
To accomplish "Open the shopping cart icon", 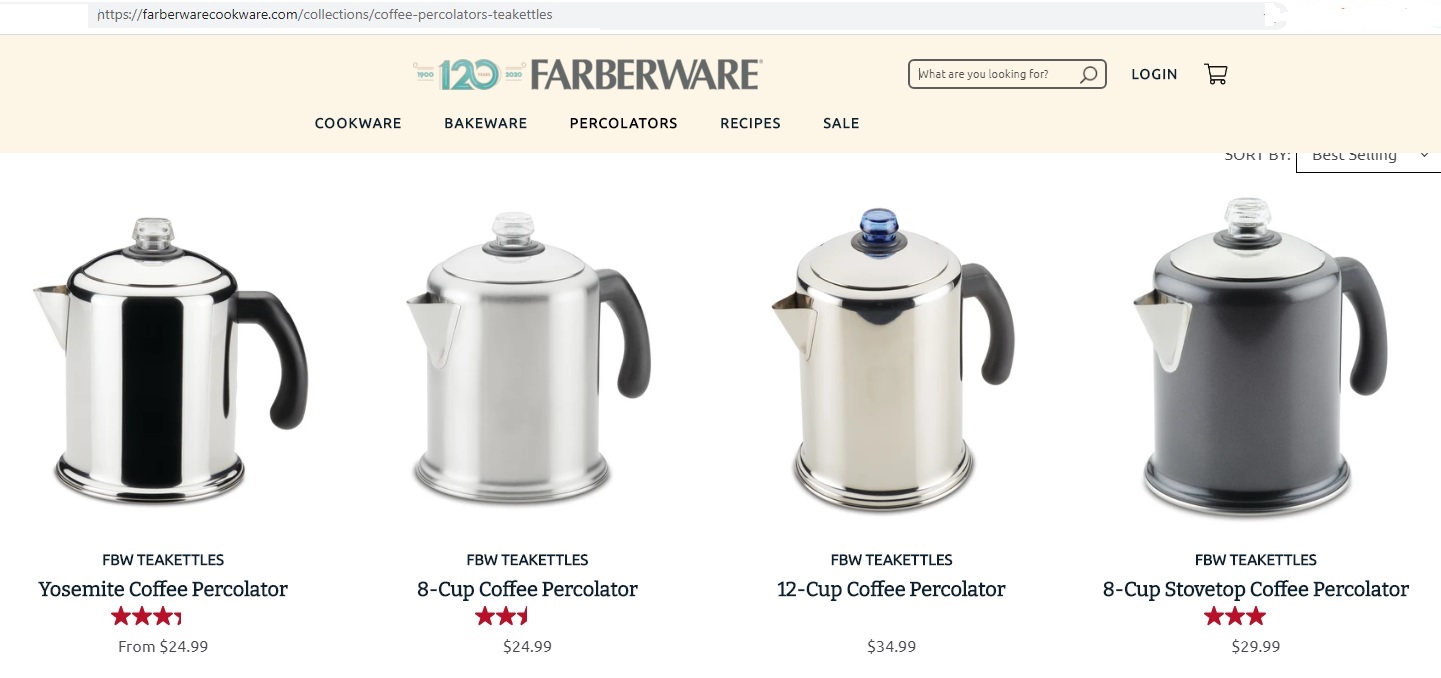I will click(1216, 74).
